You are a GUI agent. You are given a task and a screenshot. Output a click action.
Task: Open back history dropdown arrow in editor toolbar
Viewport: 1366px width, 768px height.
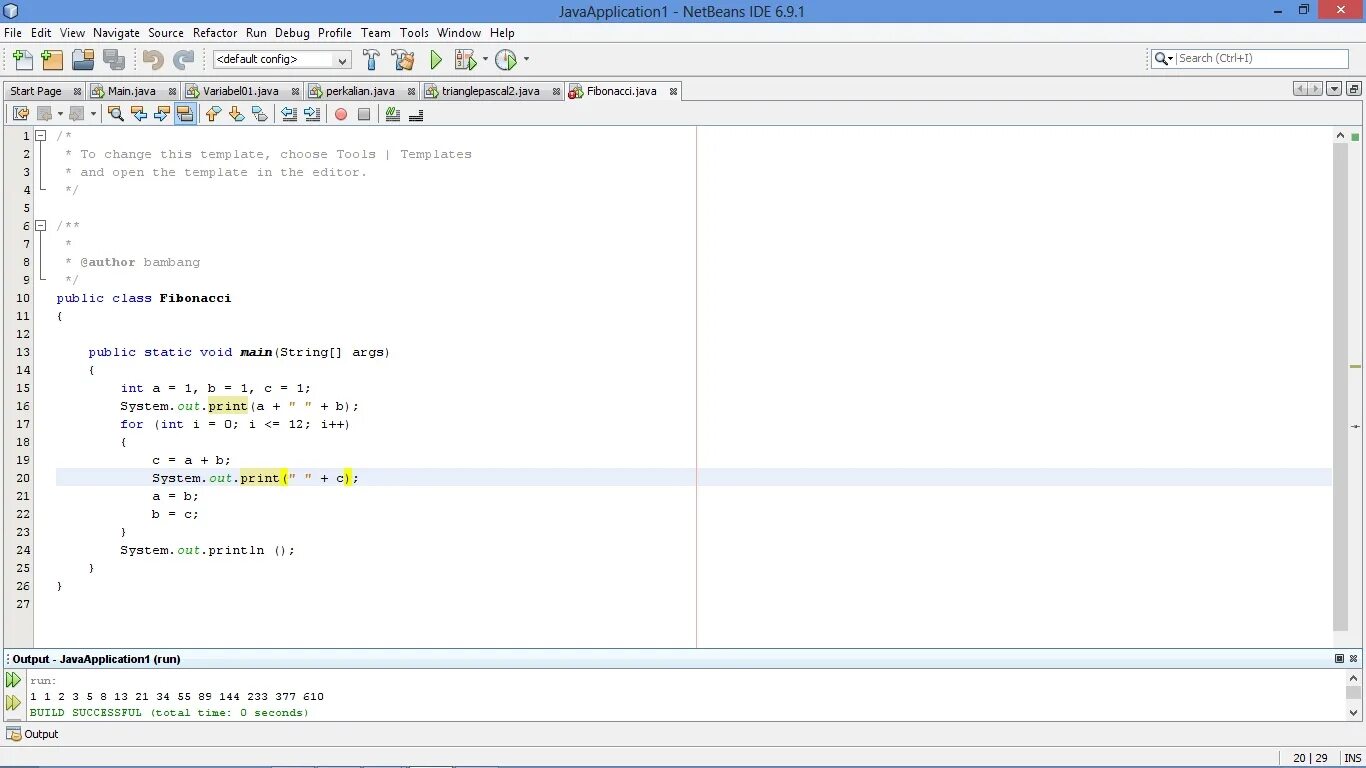point(61,114)
